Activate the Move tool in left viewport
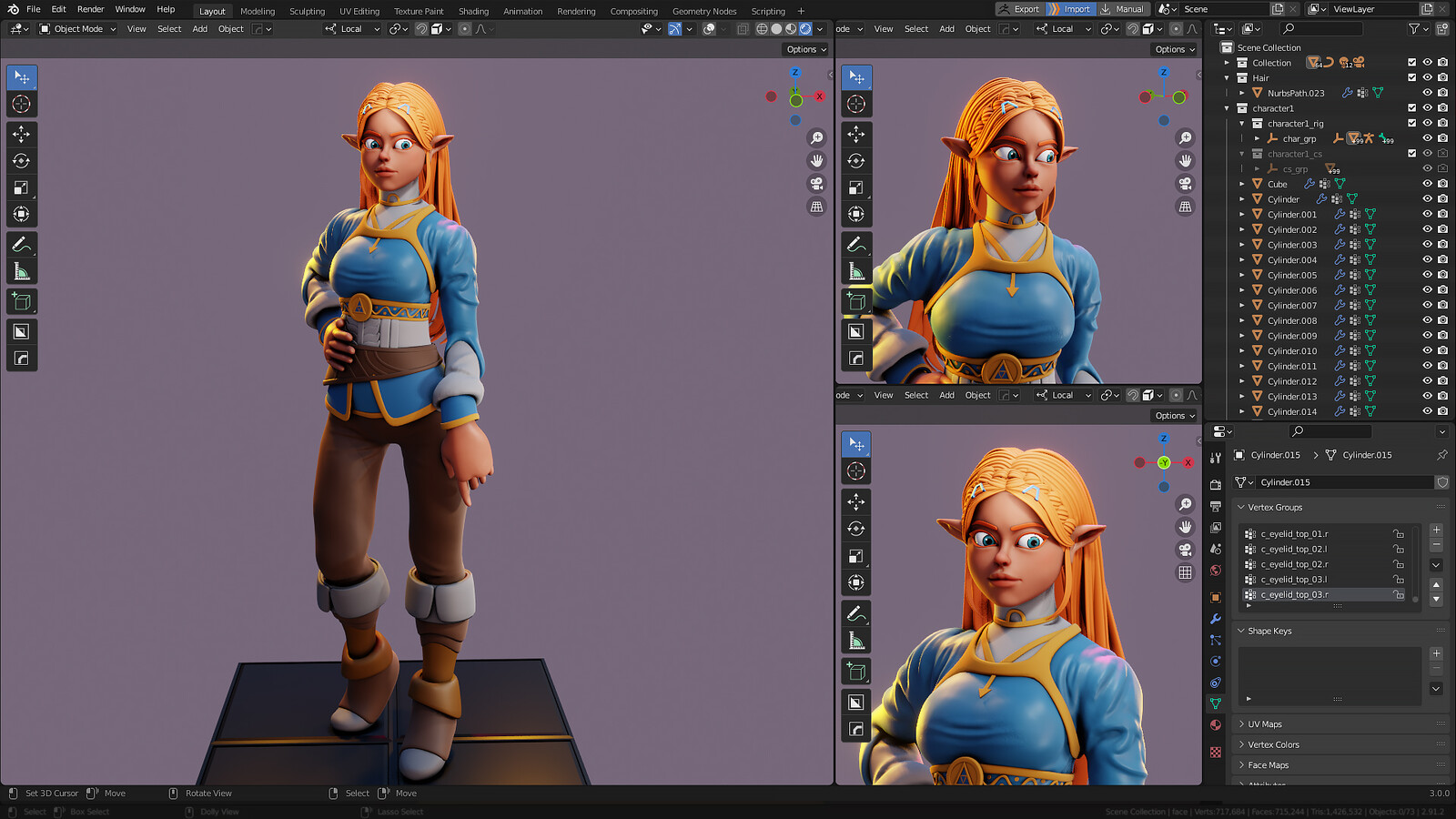Viewport: 1456px width, 819px height. pos(21,134)
